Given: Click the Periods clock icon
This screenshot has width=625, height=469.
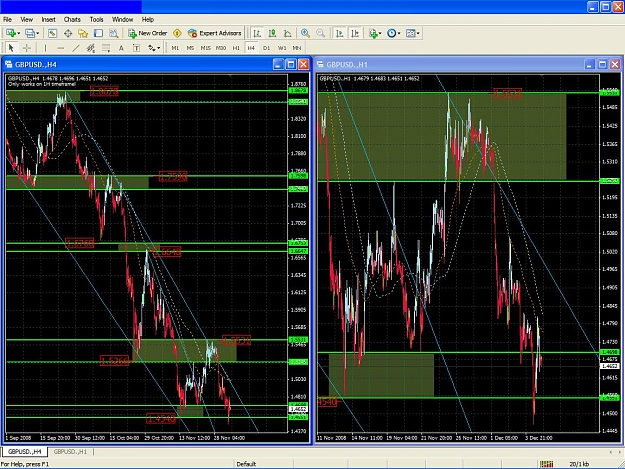Looking at the screenshot, I should tap(391, 33).
